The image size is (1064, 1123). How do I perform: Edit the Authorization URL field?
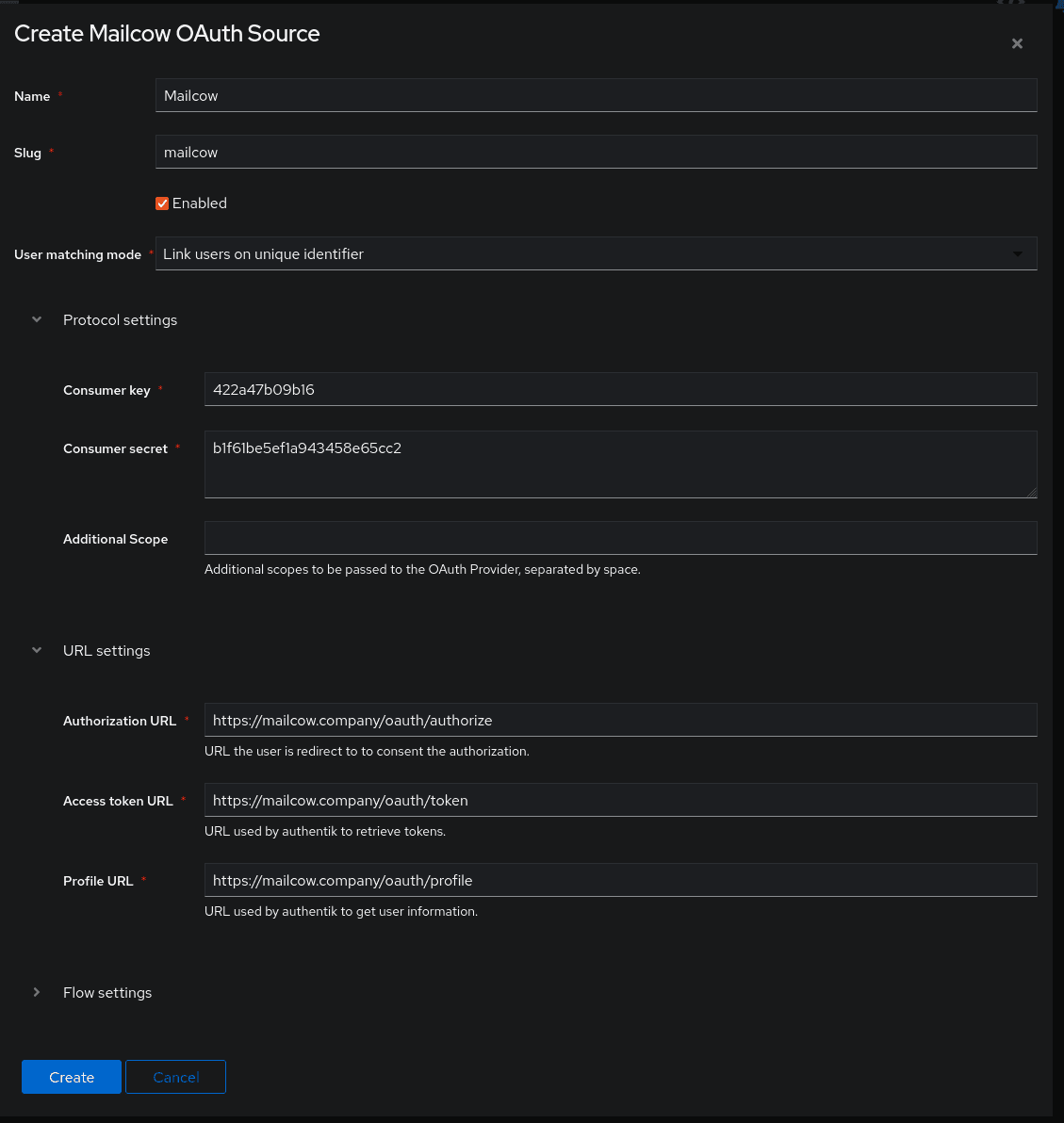[620, 720]
